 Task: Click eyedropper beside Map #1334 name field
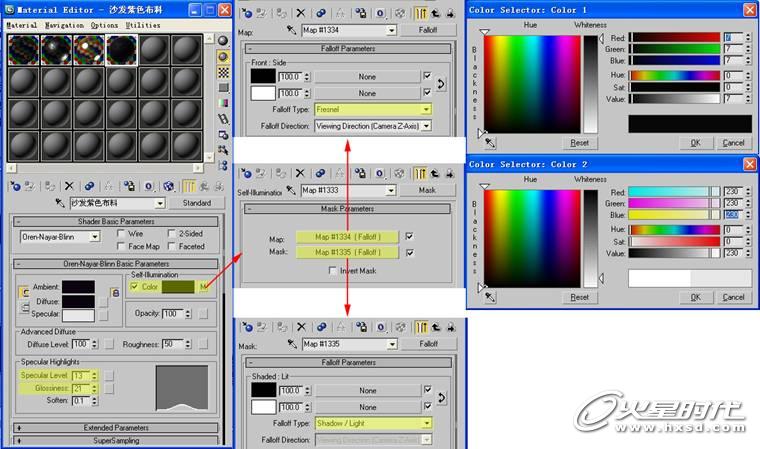[291, 30]
